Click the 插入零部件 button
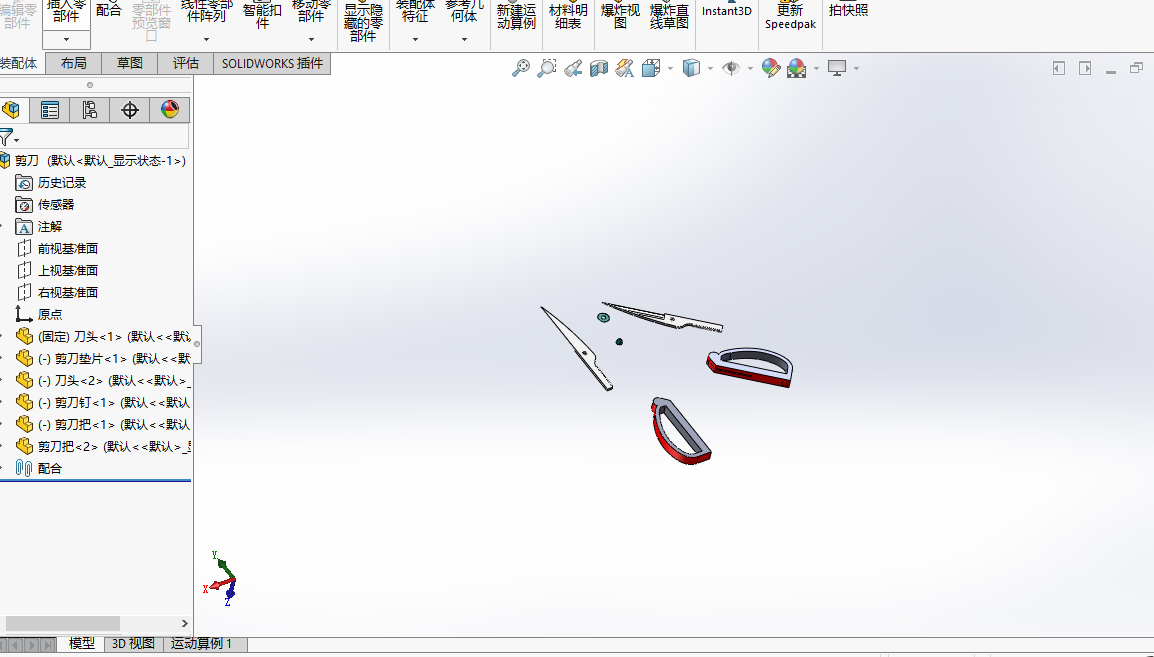This screenshot has height=657, width=1154. coord(66,13)
